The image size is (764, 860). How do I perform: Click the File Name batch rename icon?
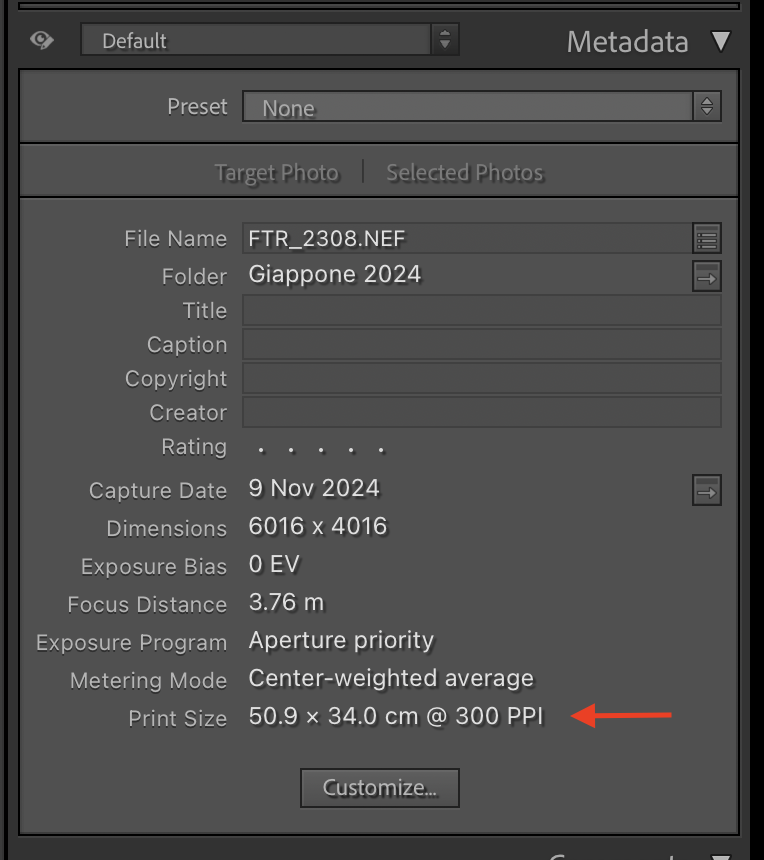706,239
